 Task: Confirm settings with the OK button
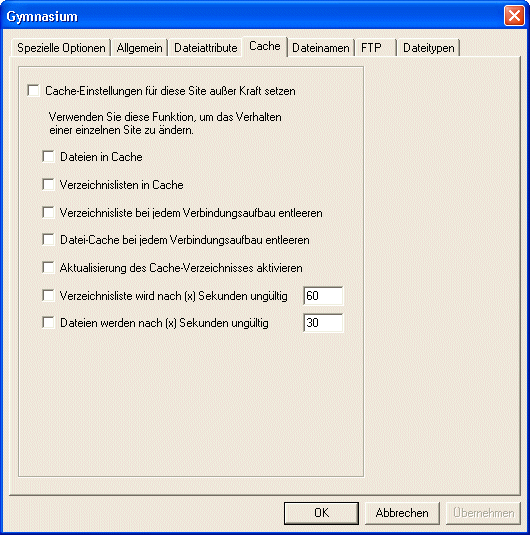click(x=321, y=513)
